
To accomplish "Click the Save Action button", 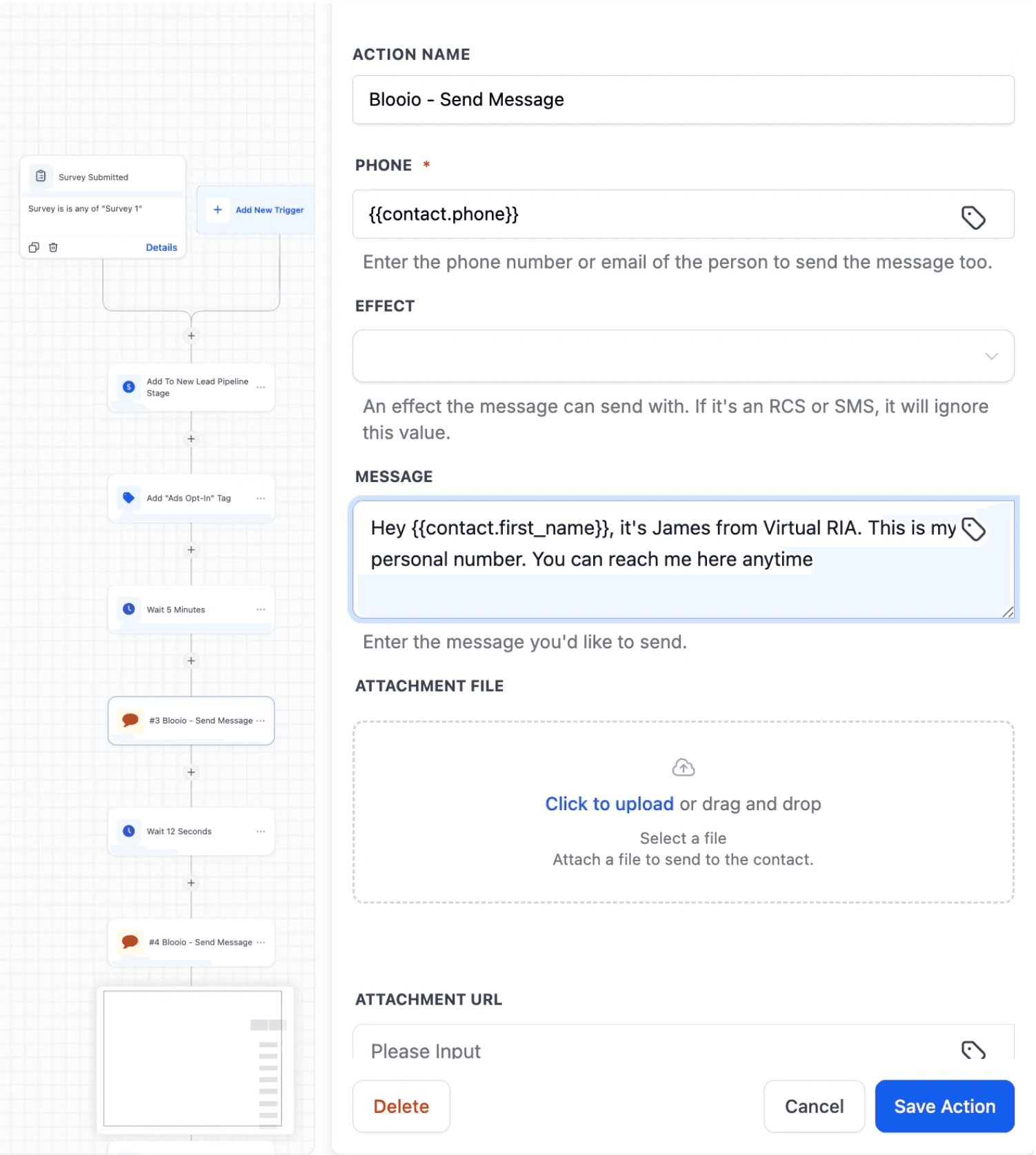I will click(x=944, y=1106).
